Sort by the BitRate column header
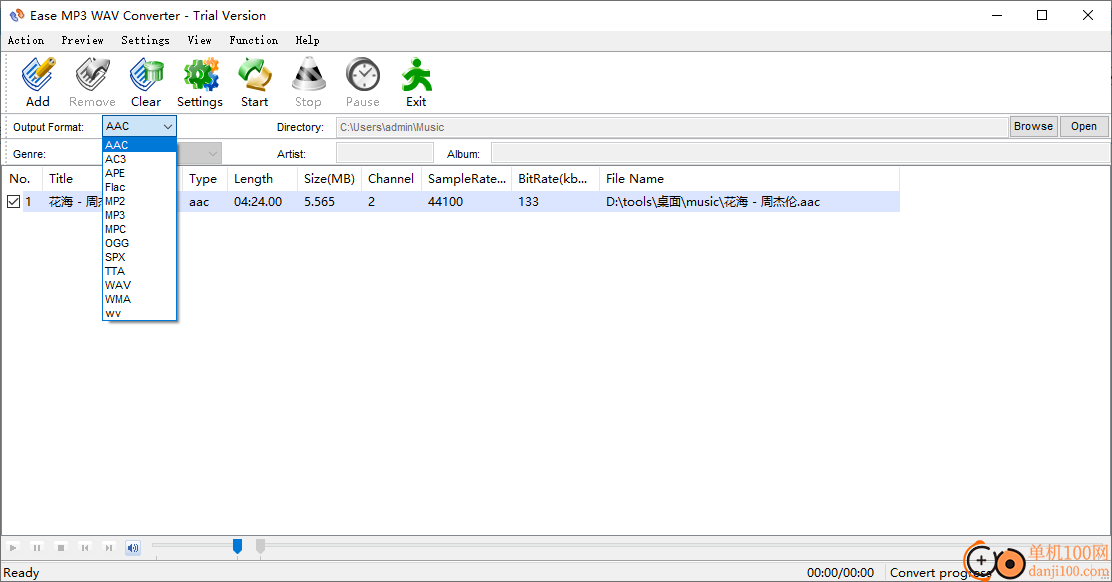 555,179
